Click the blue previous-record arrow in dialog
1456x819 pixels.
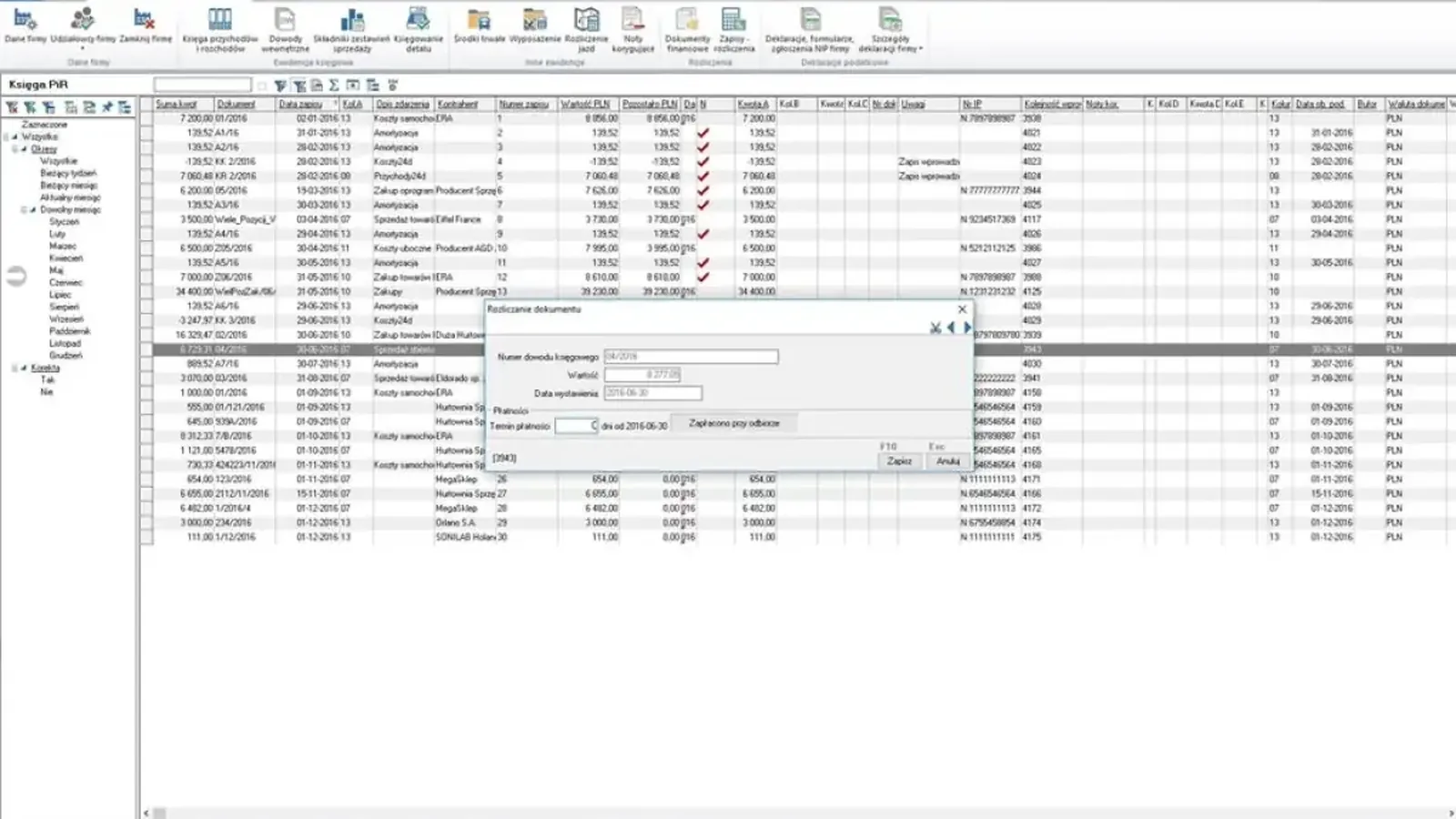tap(951, 328)
